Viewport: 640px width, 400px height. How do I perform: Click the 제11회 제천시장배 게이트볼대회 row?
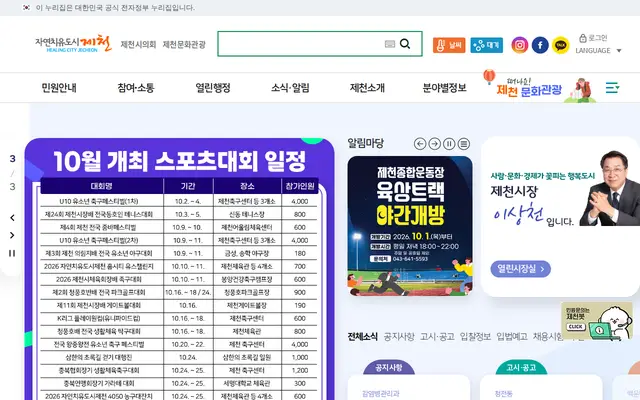point(179,305)
